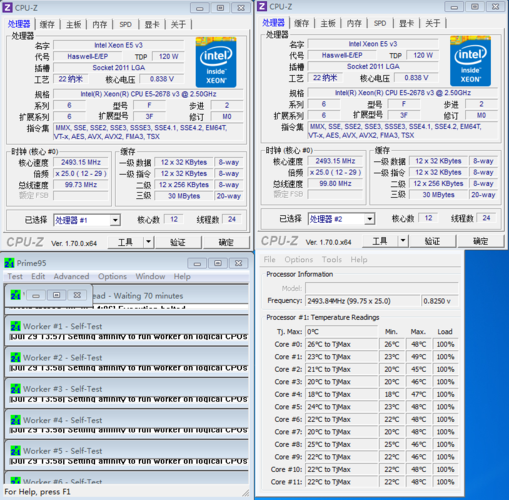This screenshot has height=500, width=509.
Task: Click bus speed 99.80 MHz in right CPU-Z
Action: click(335, 183)
